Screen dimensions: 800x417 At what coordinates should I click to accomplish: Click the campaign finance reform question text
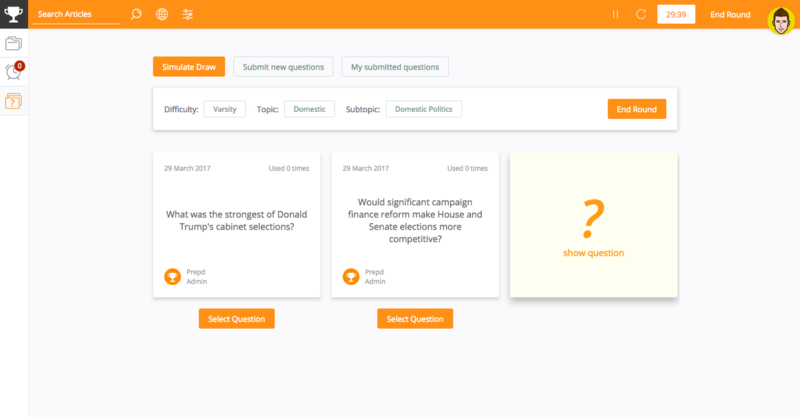tap(415, 220)
